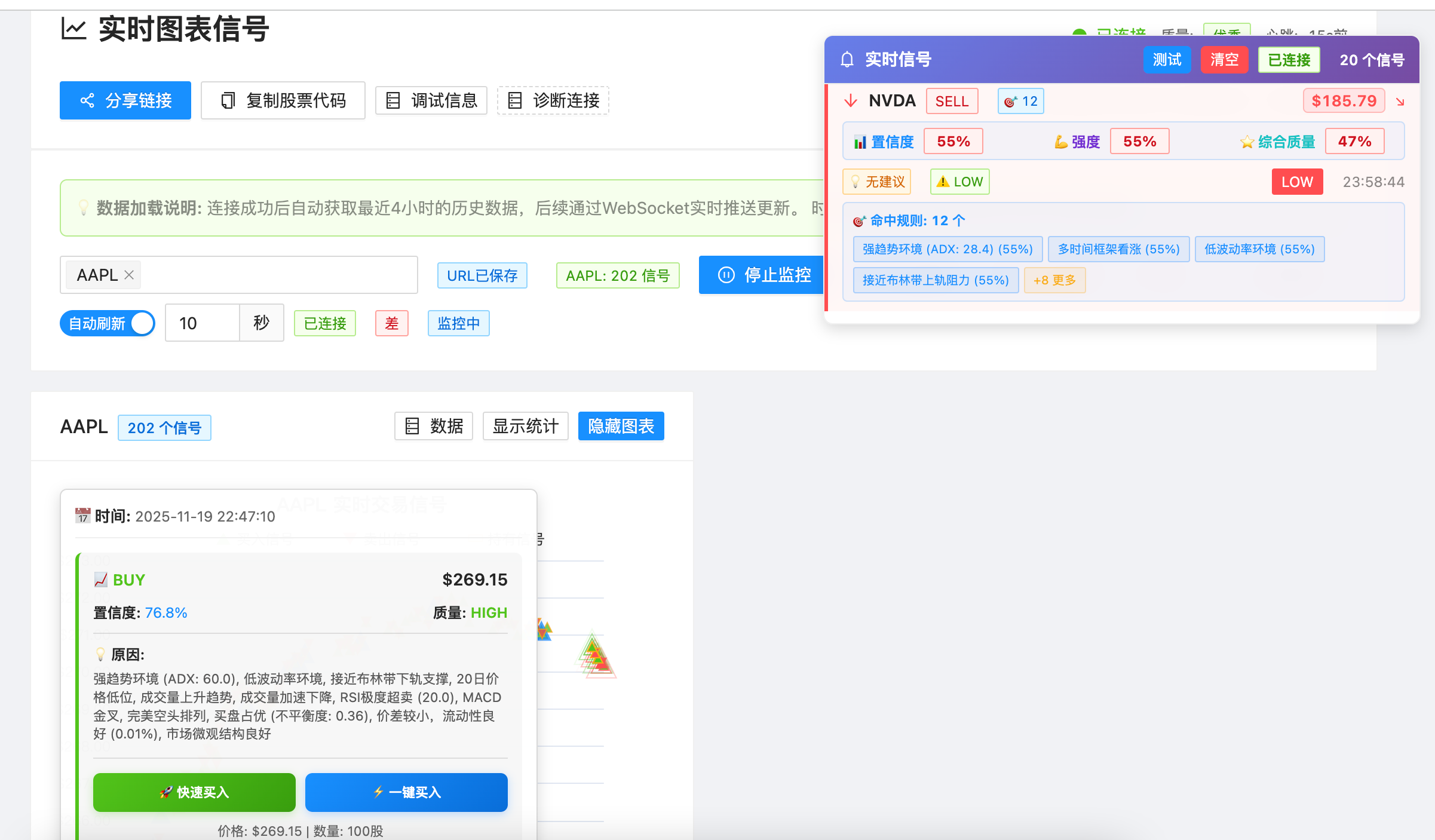This screenshot has height=840, width=1435.
Task: Click the 一键买入 one-click buy button
Action: (x=406, y=792)
